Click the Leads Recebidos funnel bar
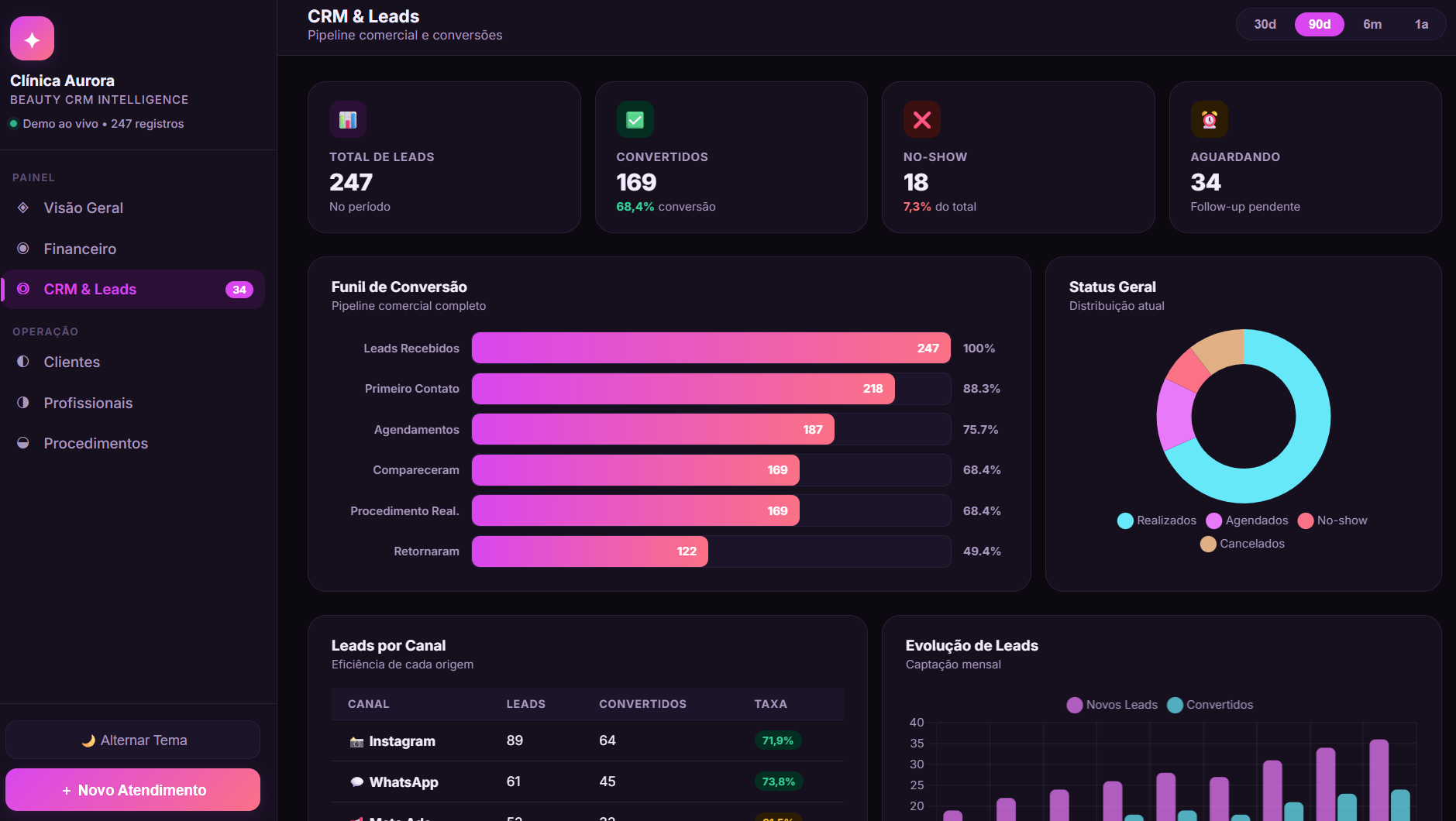The height and width of the screenshot is (821, 1456). tap(711, 348)
